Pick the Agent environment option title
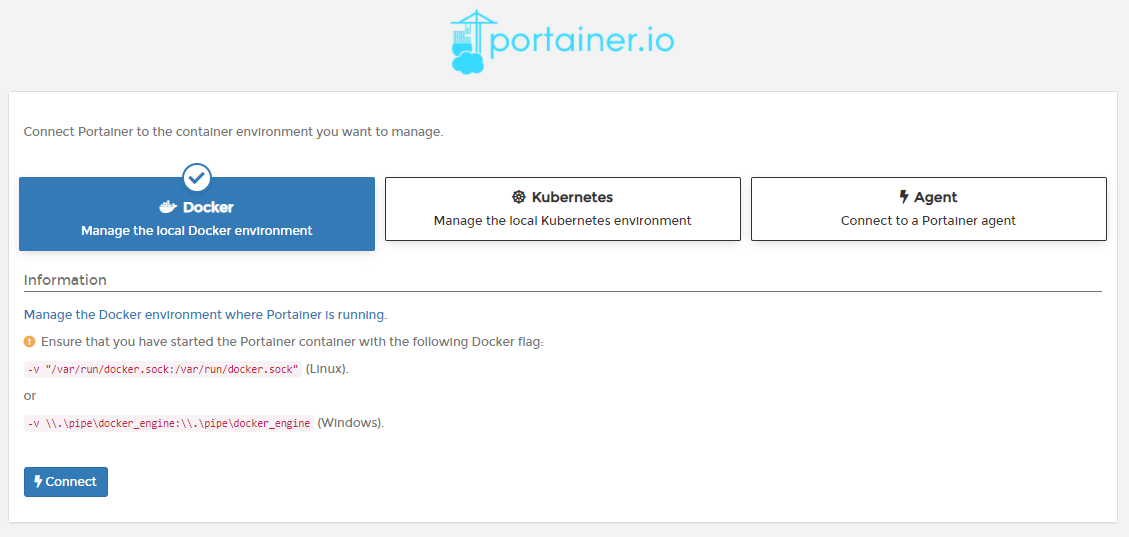Viewport: 1129px width, 537px height. 935,197
